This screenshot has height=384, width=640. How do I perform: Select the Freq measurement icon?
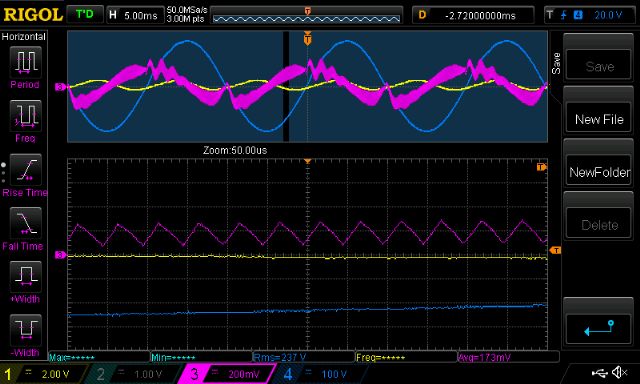pyautogui.click(x=25, y=115)
